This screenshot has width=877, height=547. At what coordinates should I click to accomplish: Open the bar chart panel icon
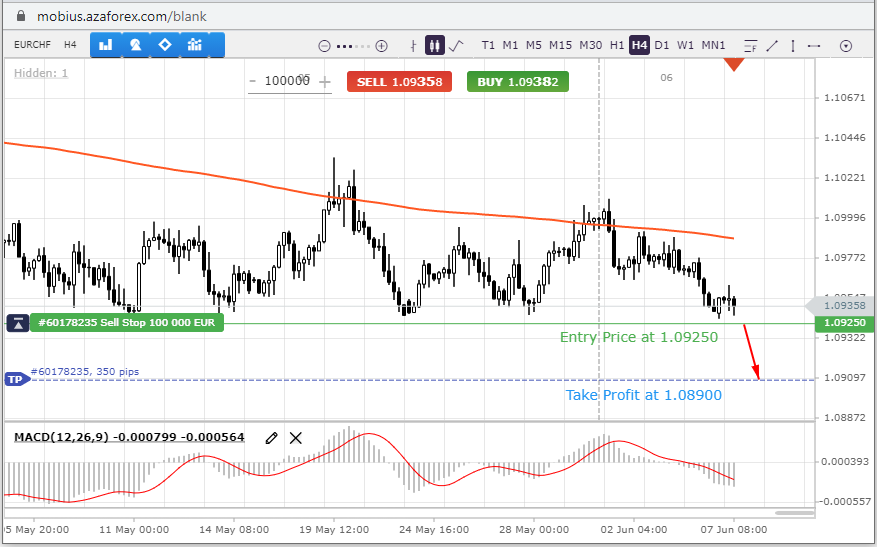106,45
